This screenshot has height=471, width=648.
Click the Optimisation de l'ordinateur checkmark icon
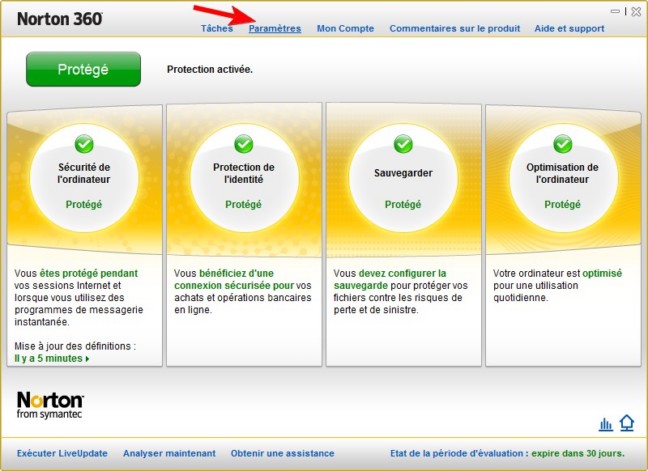(562, 144)
